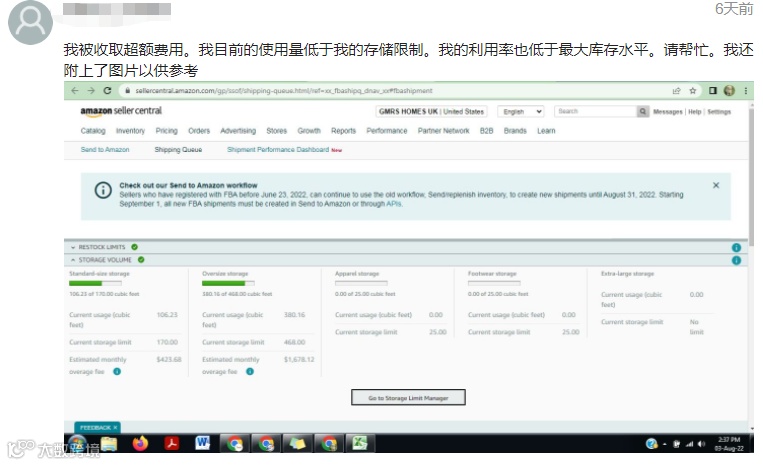Open the Messages link
This screenshot has height=465, width=763.
[668, 112]
